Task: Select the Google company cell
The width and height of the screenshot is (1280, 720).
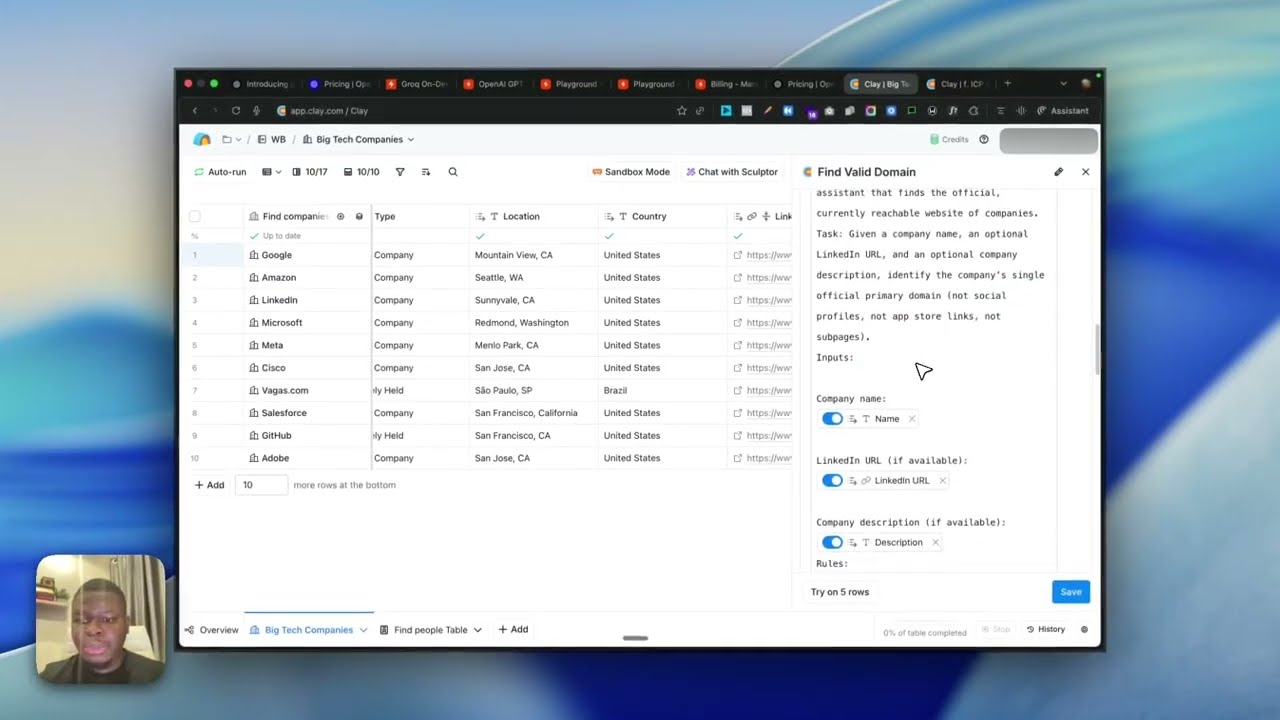Action: pyautogui.click(x=307, y=255)
